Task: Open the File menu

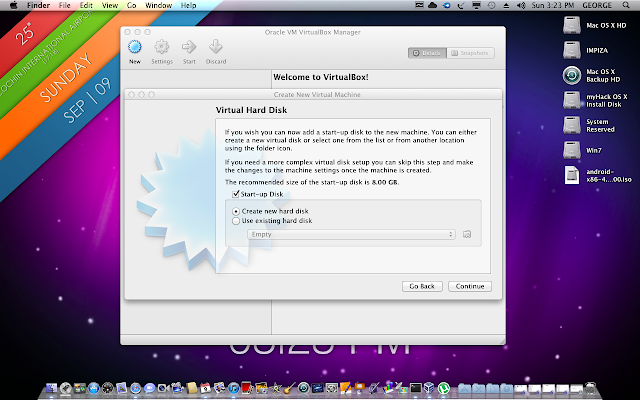Action: 64,5
